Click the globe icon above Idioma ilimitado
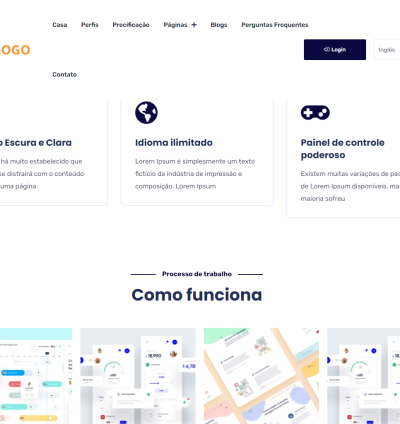 pyautogui.click(x=146, y=113)
